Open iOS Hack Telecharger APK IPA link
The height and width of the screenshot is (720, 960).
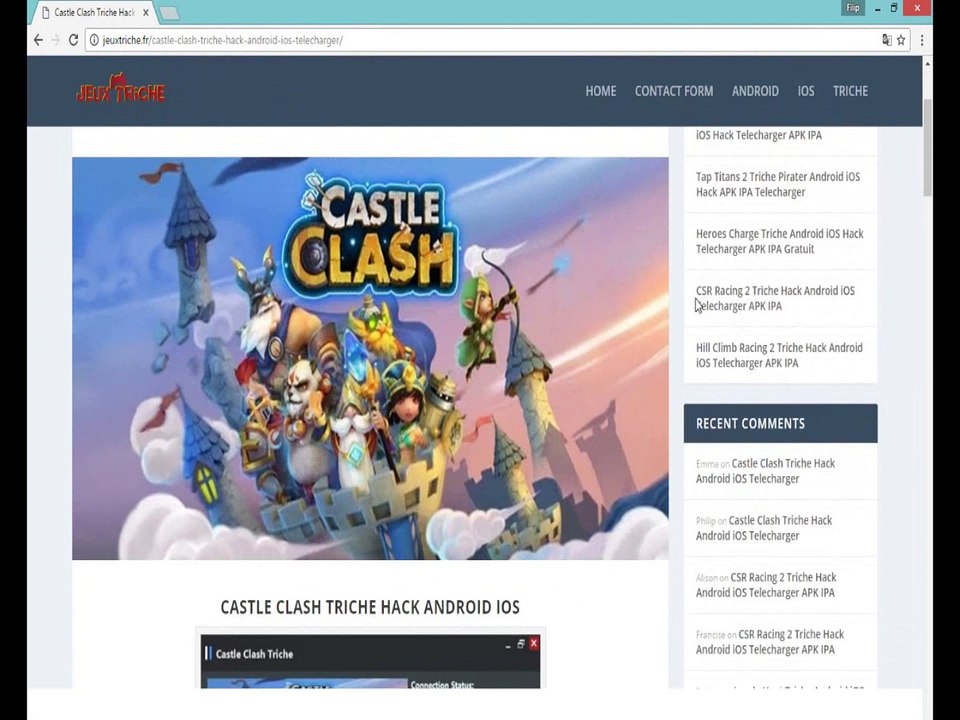[759, 135]
